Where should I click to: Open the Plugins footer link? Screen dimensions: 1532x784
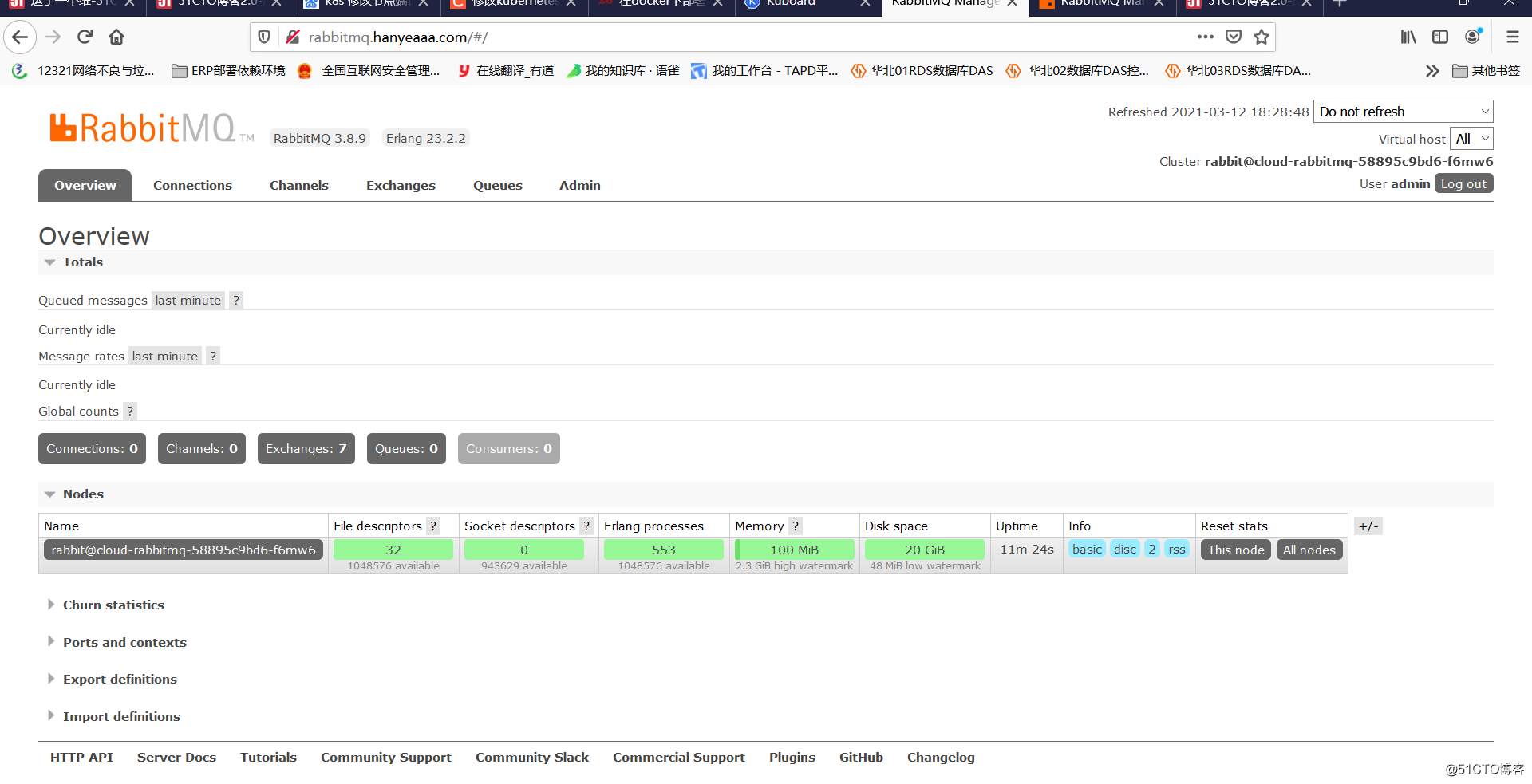tap(792, 758)
